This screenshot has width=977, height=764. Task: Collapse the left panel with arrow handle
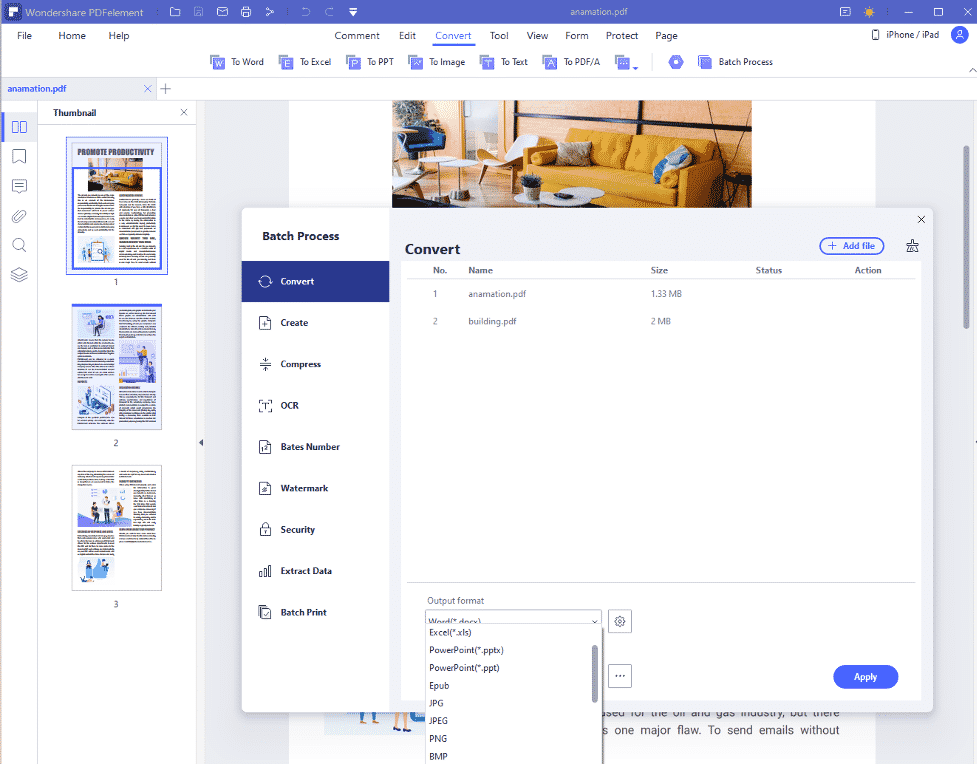coord(201,442)
